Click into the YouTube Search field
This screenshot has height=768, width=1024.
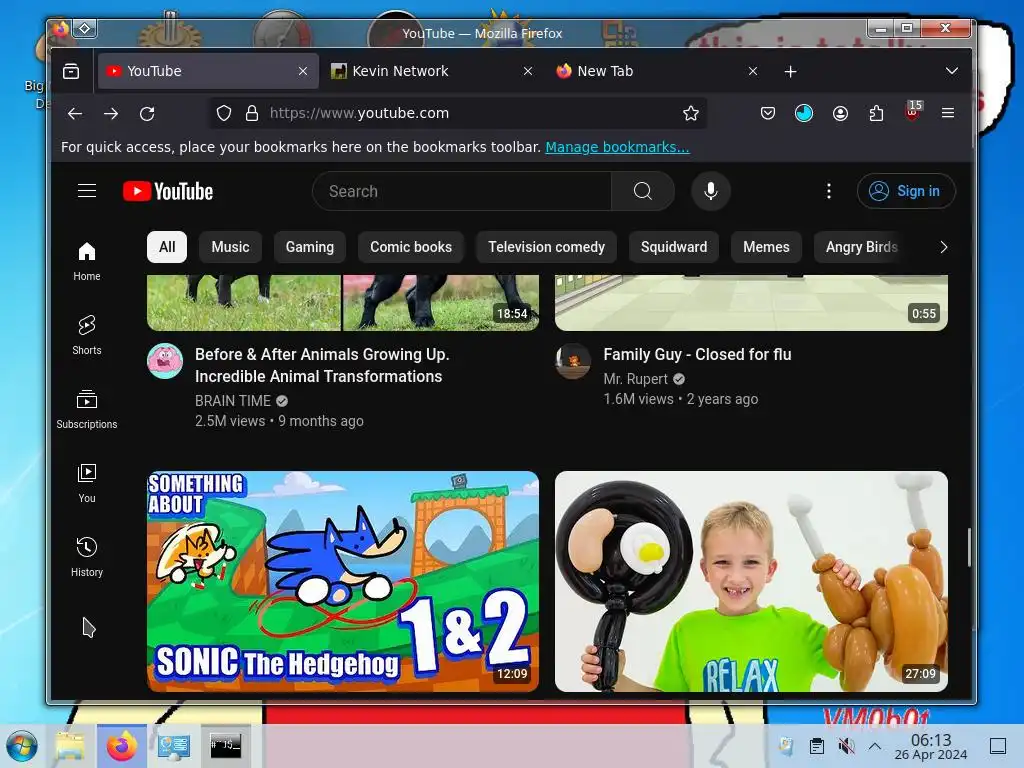(462, 191)
